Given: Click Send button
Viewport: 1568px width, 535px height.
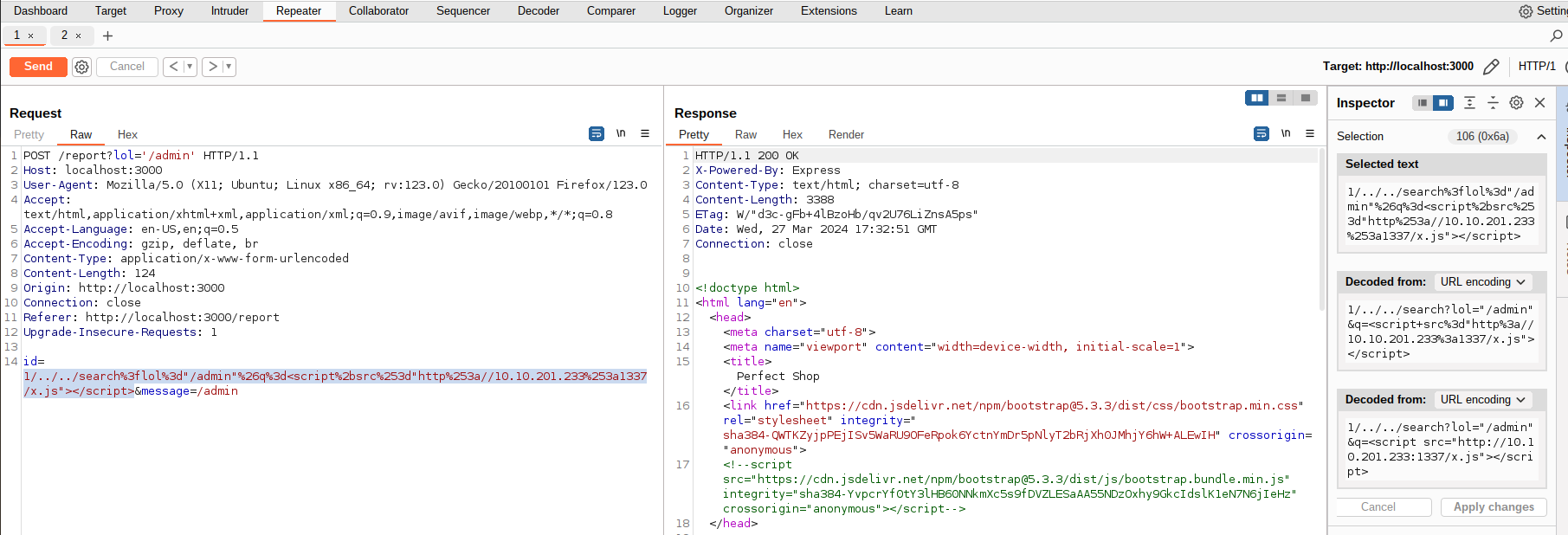Looking at the screenshot, I should [x=38, y=67].
